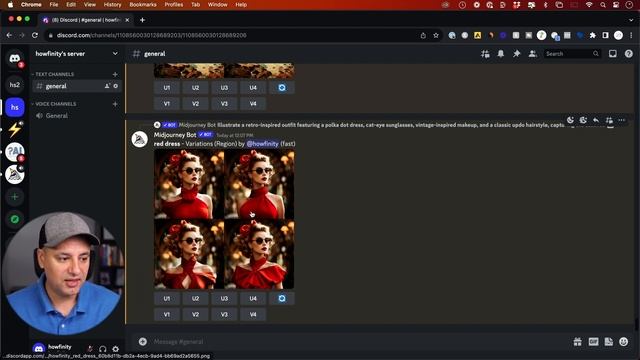Open Chrome tab list chevron
Screen dimensions: 640x360
631,20
